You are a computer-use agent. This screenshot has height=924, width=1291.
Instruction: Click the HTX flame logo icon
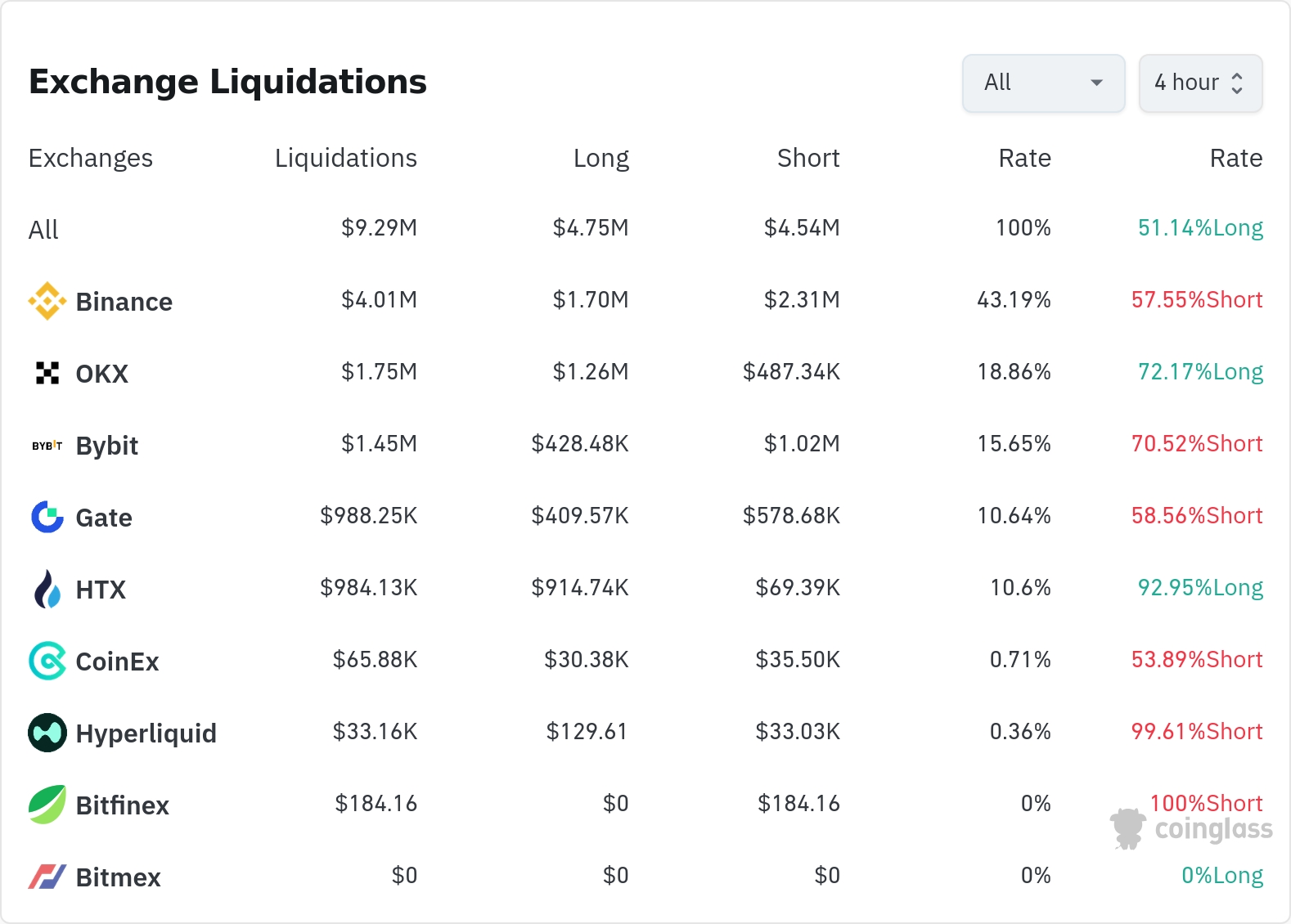click(x=47, y=589)
